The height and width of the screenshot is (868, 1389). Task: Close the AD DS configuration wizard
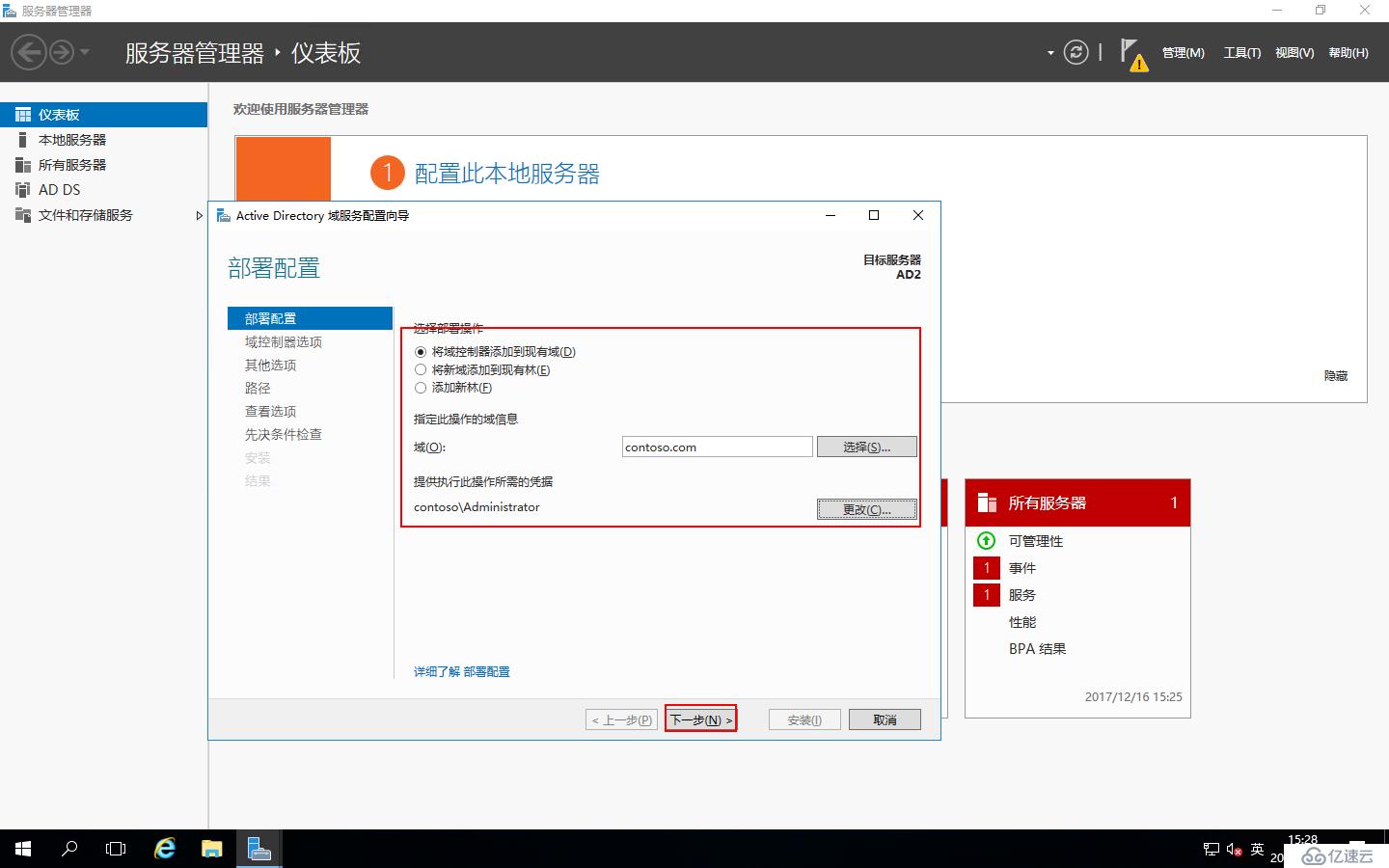point(918,215)
